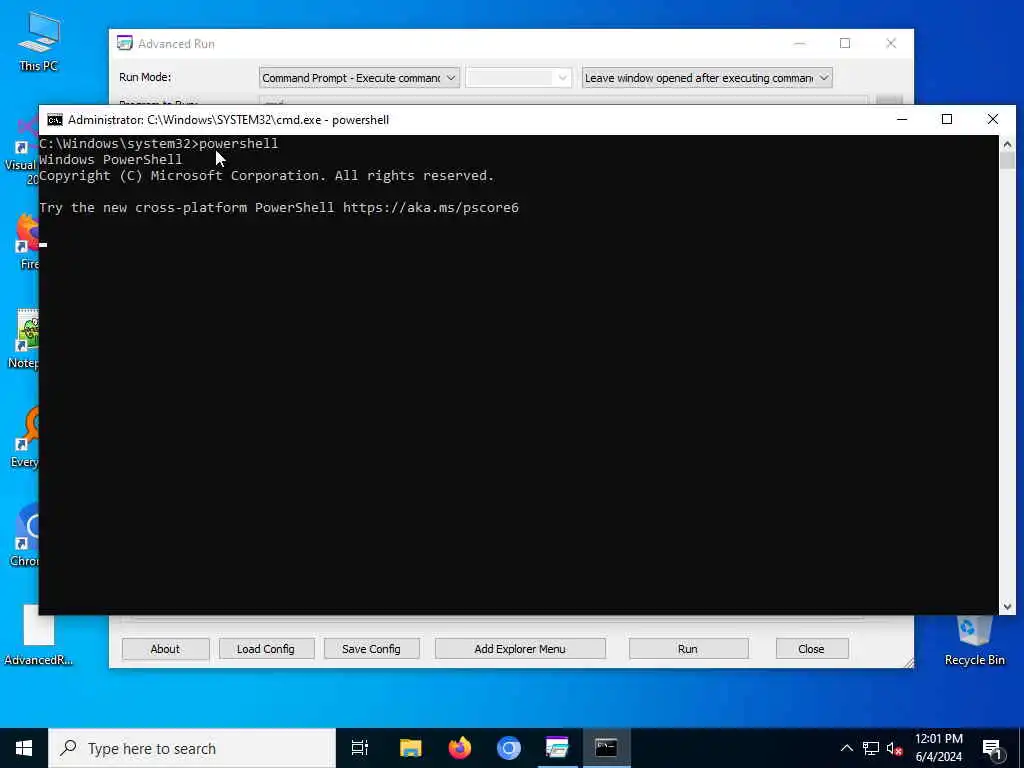Show hidden system tray icons

click(x=846, y=748)
